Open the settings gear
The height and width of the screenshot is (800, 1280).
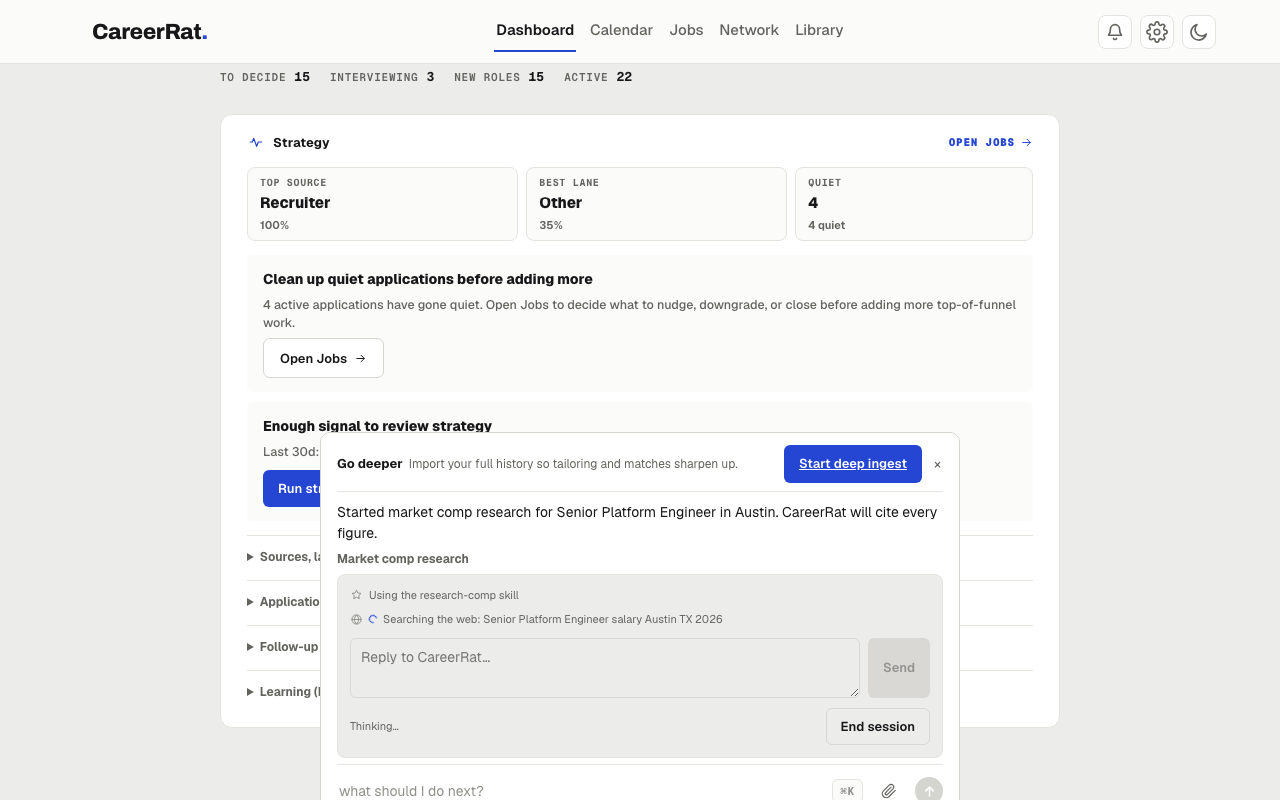pos(1157,32)
